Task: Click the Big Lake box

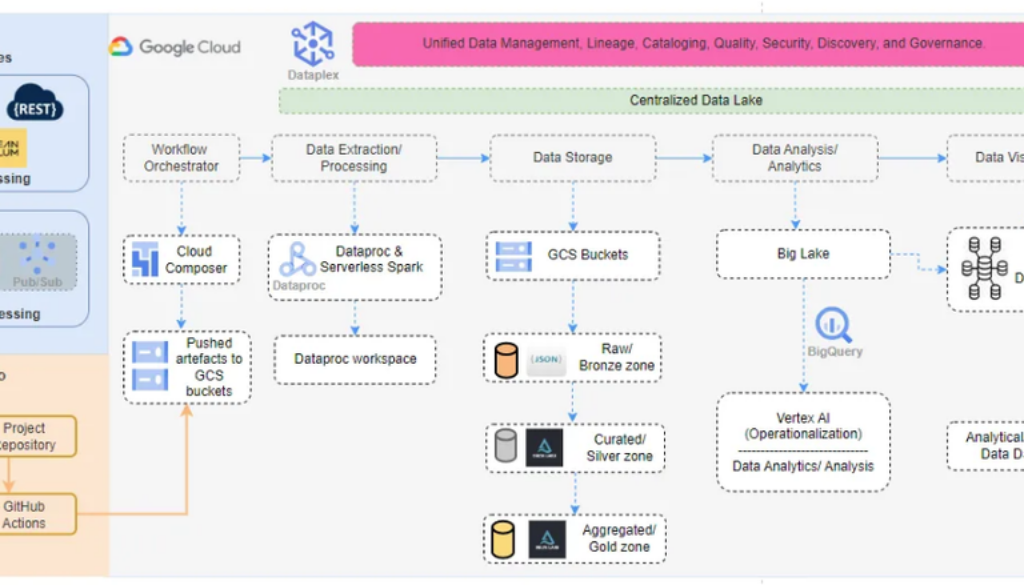Action: point(802,254)
